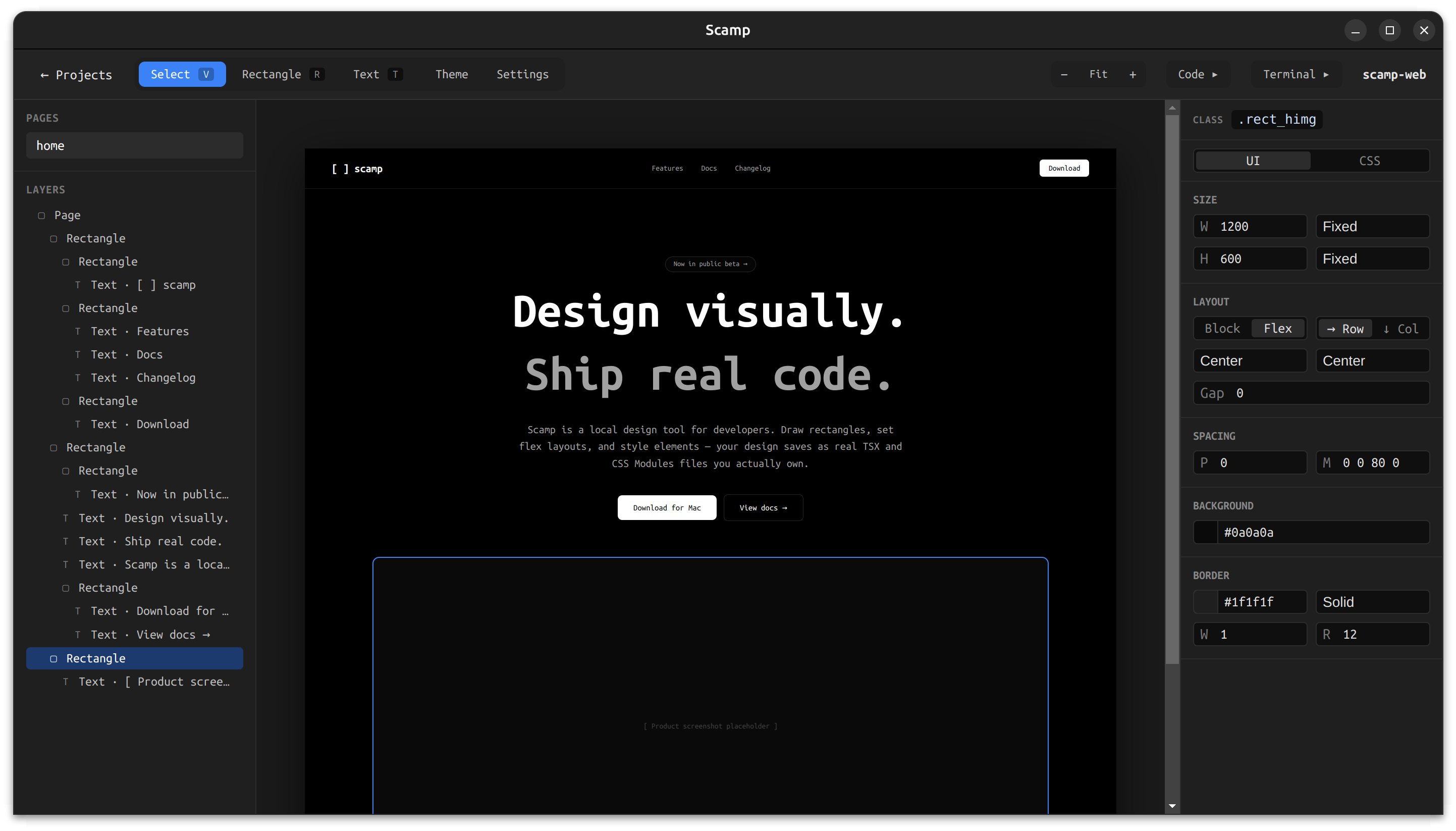Toggle the checkbox on the selected Rectangle layer

coord(54,658)
